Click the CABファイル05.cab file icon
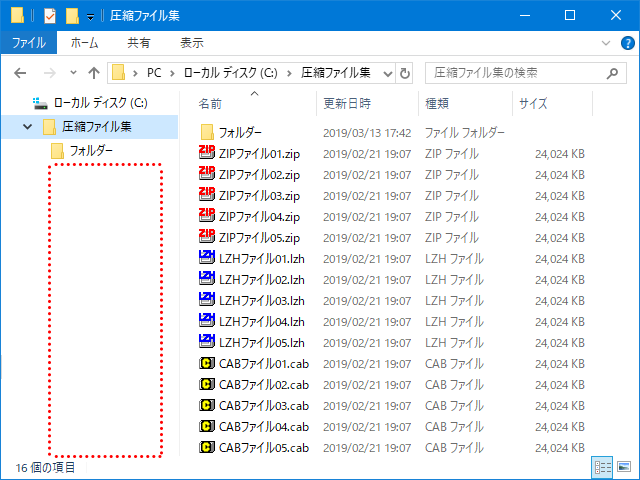This screenshot has height=480, width=640. pos(207,447)
